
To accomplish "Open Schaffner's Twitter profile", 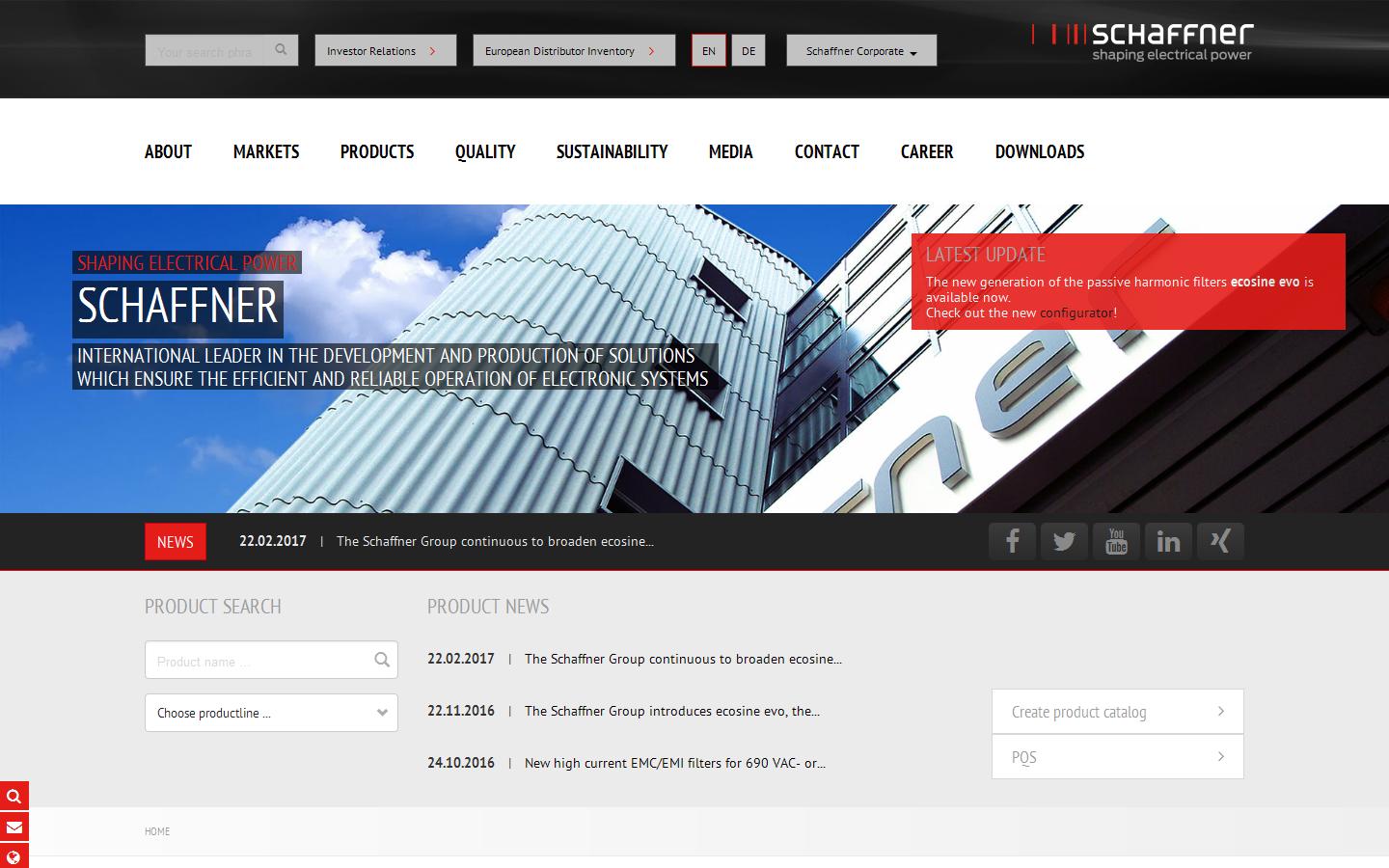I will pos(1064,541).
